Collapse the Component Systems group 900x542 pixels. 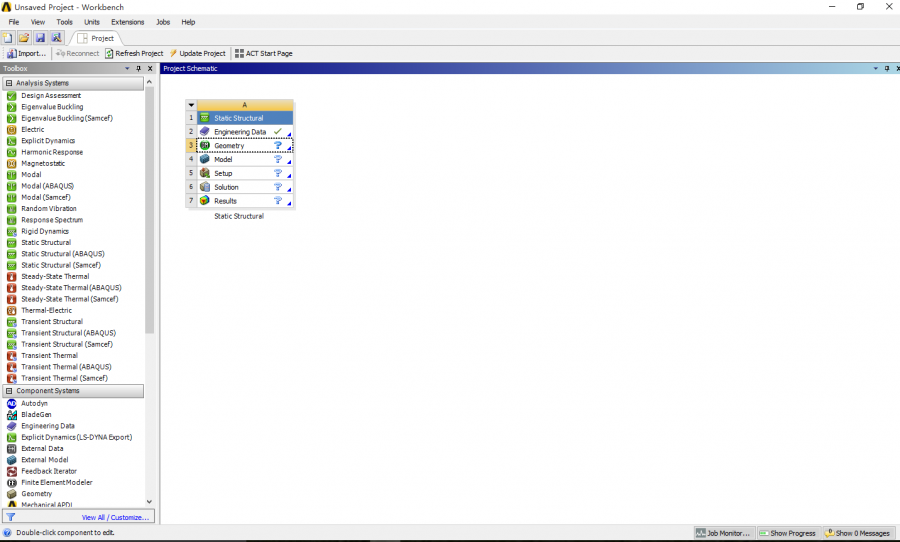pyautogui.click(x=9, y=391)
